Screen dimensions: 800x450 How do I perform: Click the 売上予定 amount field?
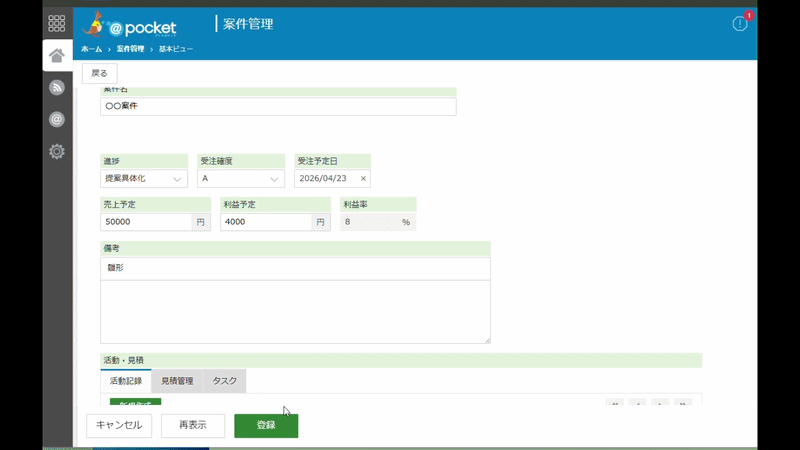146,222
